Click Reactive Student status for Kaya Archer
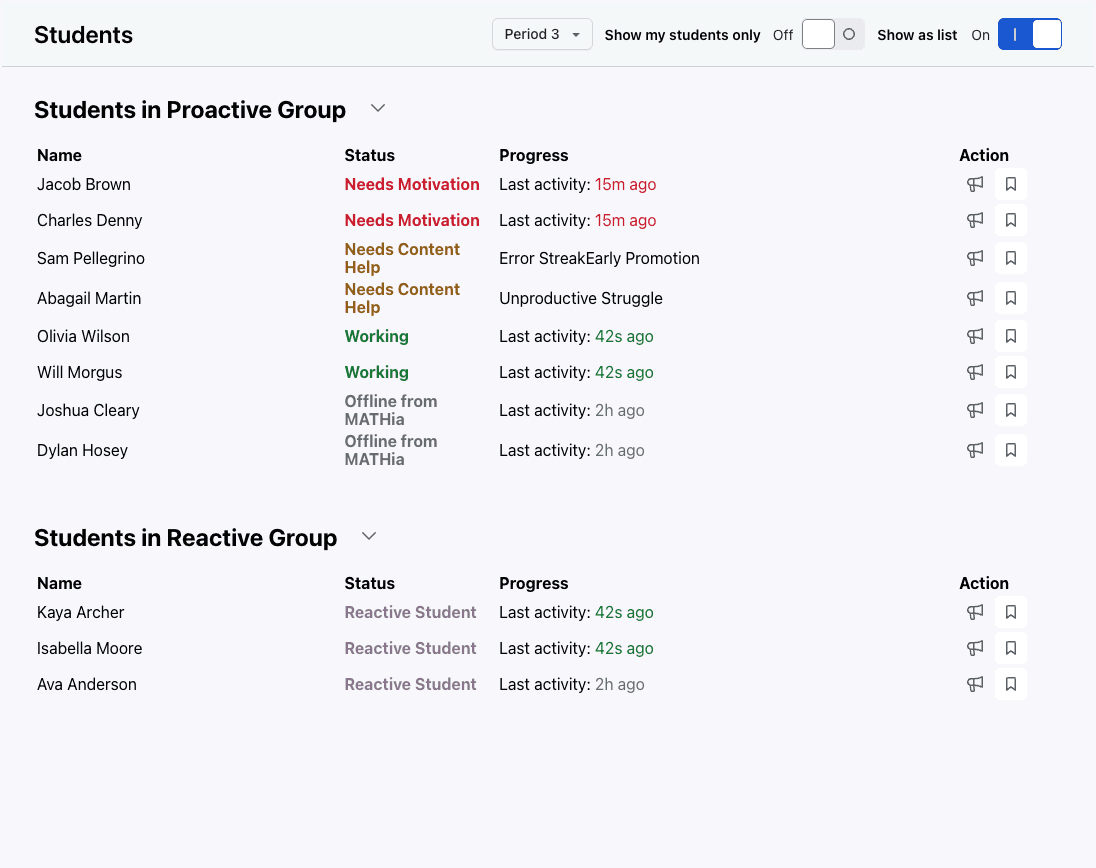 coord(410,612)
